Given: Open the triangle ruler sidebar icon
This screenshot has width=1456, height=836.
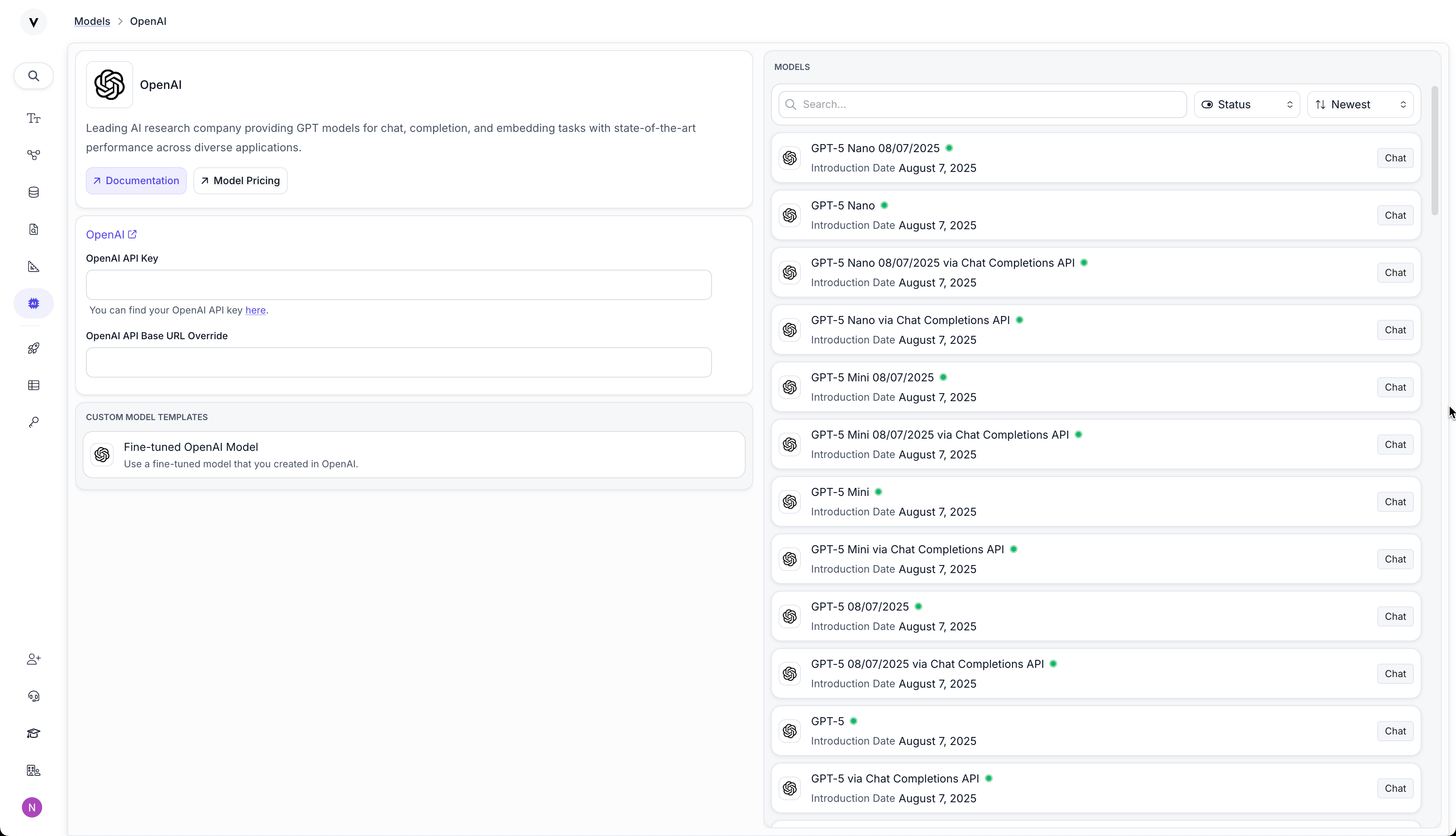Looking at the screenshot, I should [34, 266].
